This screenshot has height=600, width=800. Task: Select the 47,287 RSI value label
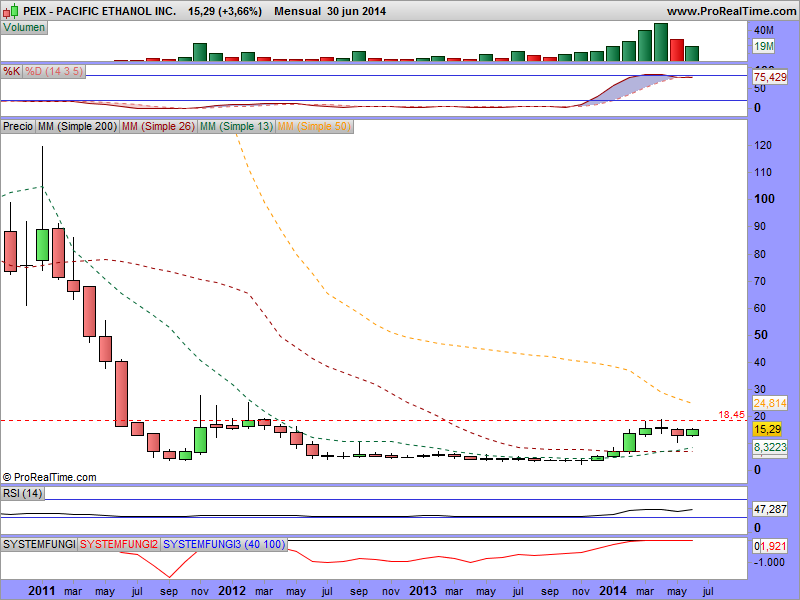pyautogui.click(x=770, y=509)
